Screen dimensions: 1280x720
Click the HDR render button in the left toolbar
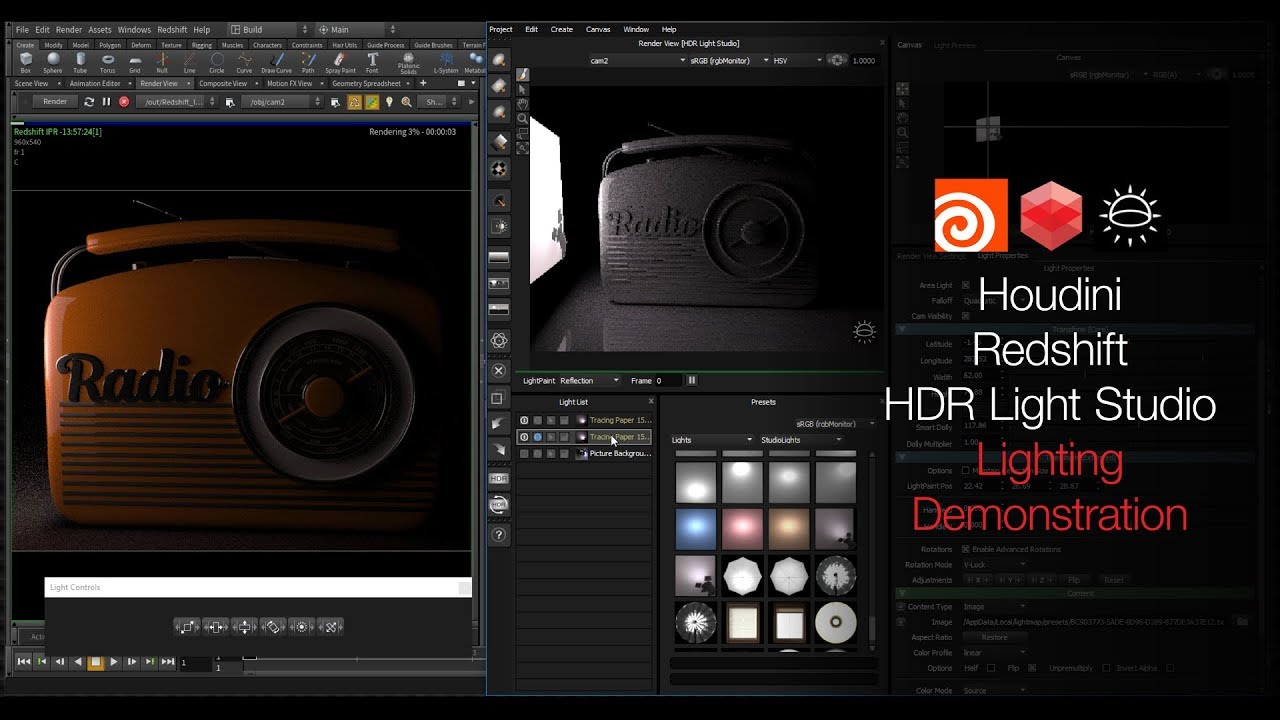(498, 479)
